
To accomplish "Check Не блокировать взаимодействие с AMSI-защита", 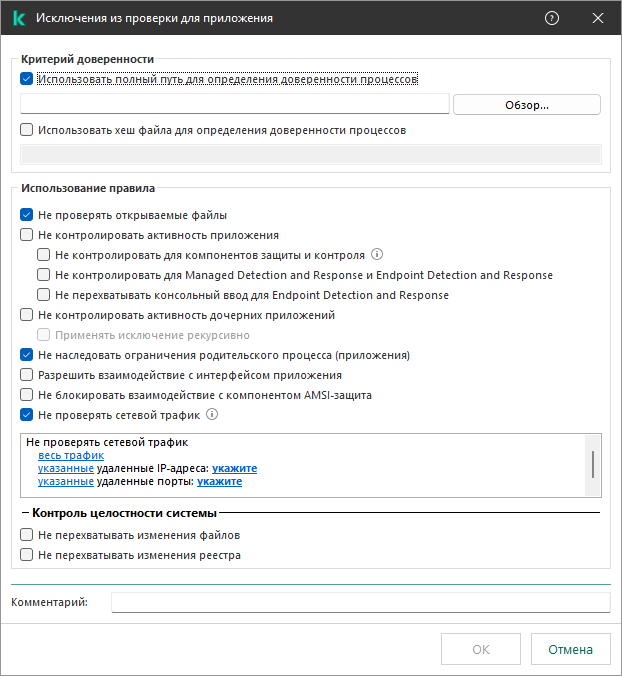I will click(x=27, y=394).
